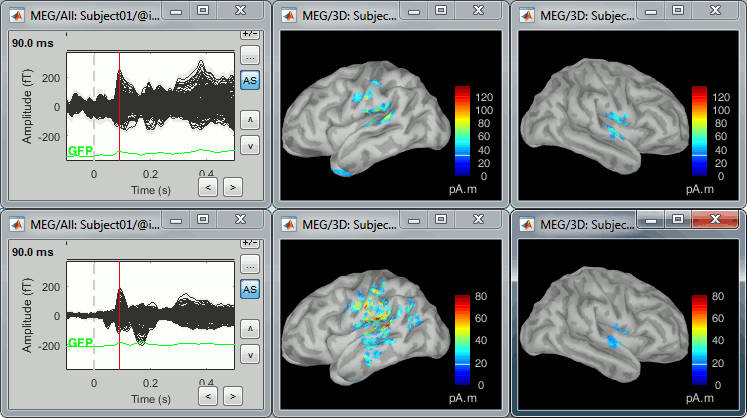
Task: Increase amplitude scale in bottom MEG plot
Action: [x=249, y=327]
